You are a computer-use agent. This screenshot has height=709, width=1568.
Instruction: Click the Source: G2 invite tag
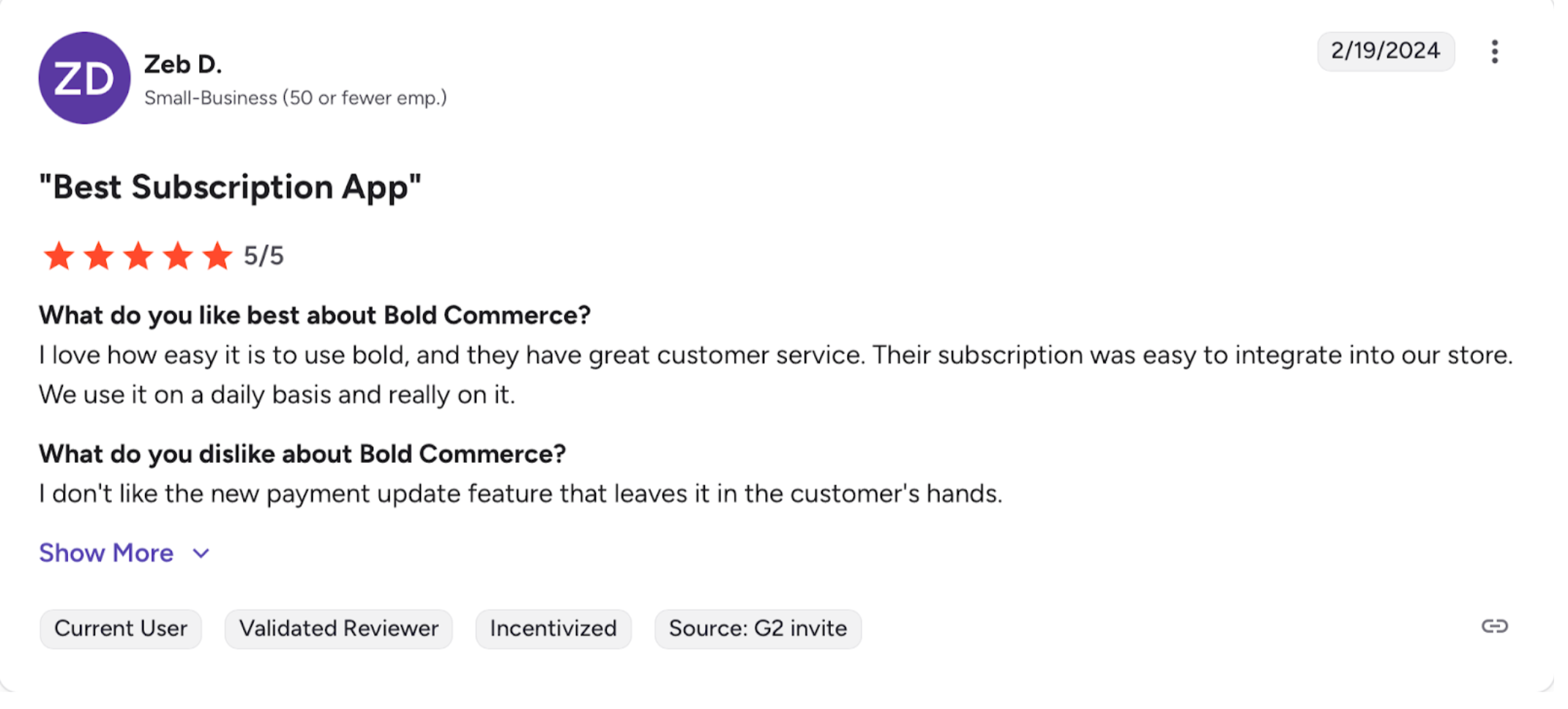(758, 628)
